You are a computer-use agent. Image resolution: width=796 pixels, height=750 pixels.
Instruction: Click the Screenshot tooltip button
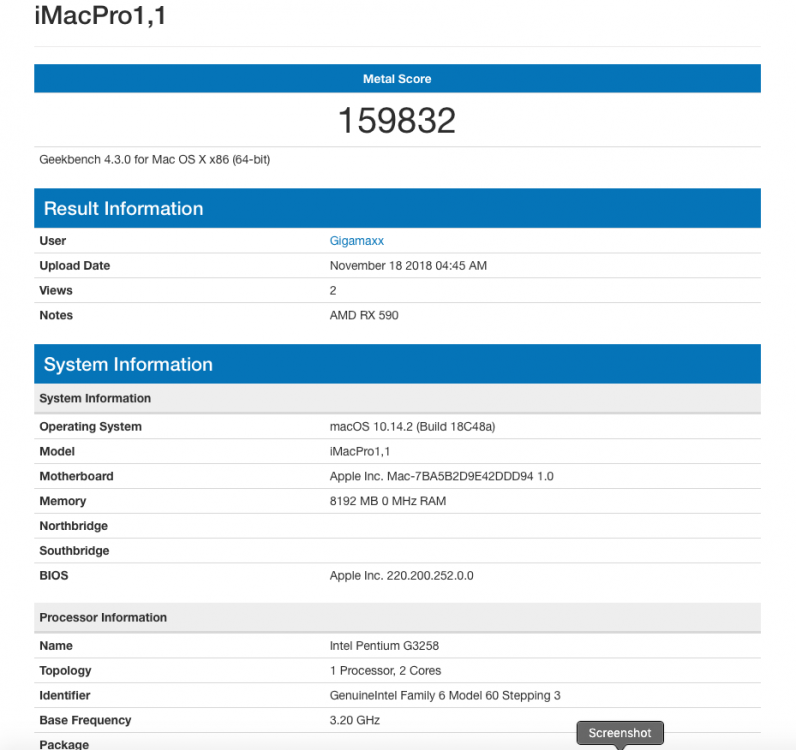click(620, 733)
